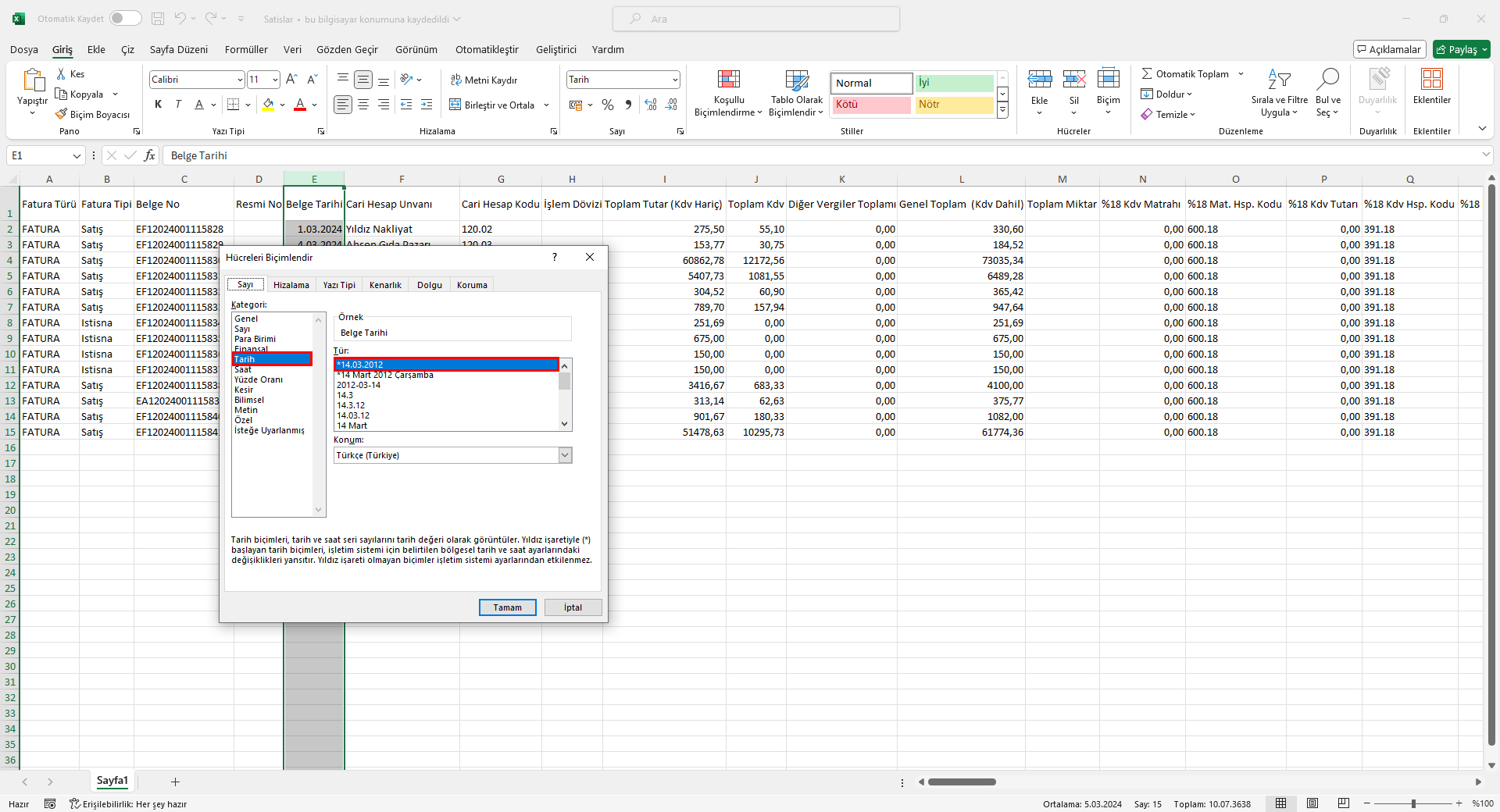Image resolution: width=1500 pixels, height=812 pixels.
Task: Apply italic with the T button
Action: pyautogui.click(x=178, y=104)
